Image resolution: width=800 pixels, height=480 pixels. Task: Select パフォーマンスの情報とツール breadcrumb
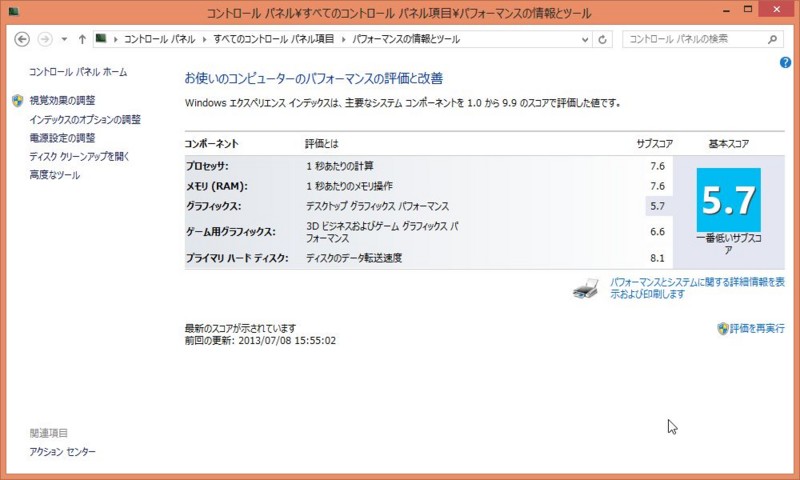406,39
